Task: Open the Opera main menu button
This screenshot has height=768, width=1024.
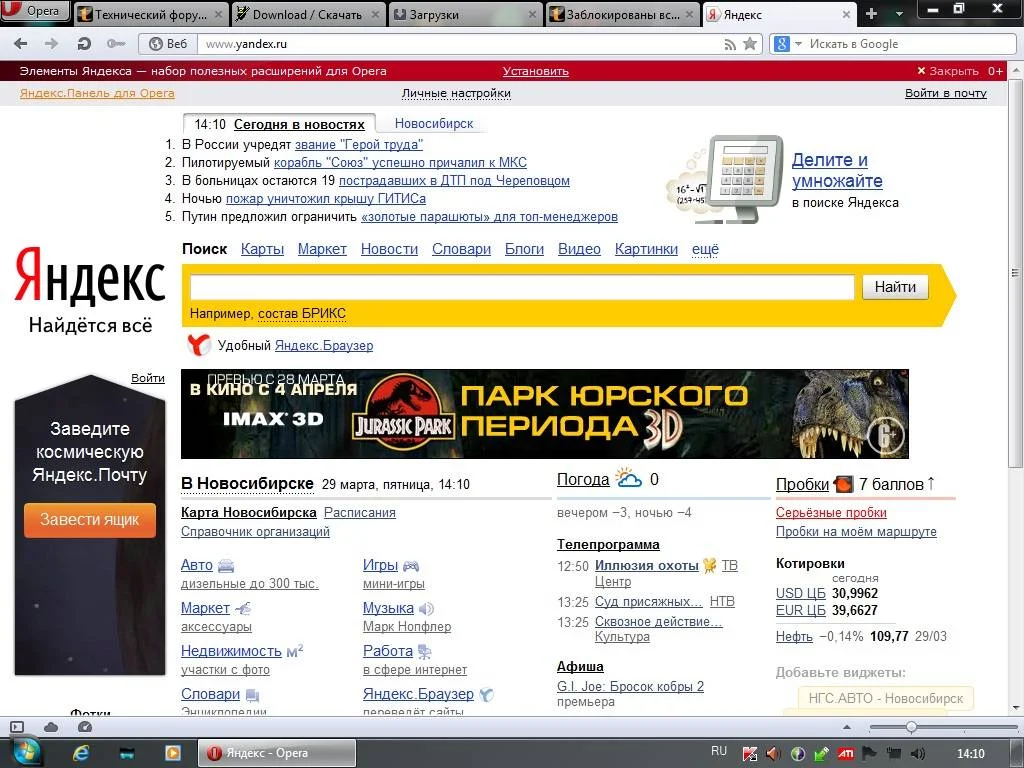Action: click(x=34, y=11)
